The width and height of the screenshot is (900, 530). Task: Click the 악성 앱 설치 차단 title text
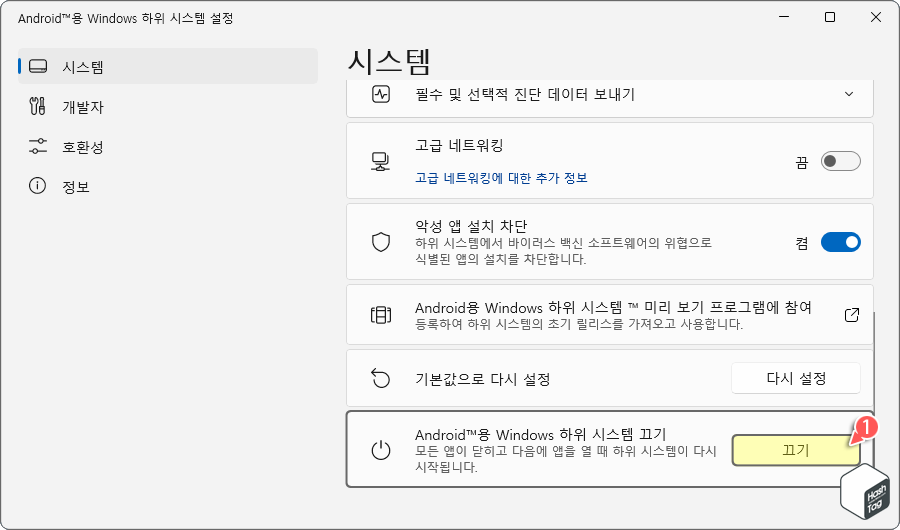click(471, 226)
